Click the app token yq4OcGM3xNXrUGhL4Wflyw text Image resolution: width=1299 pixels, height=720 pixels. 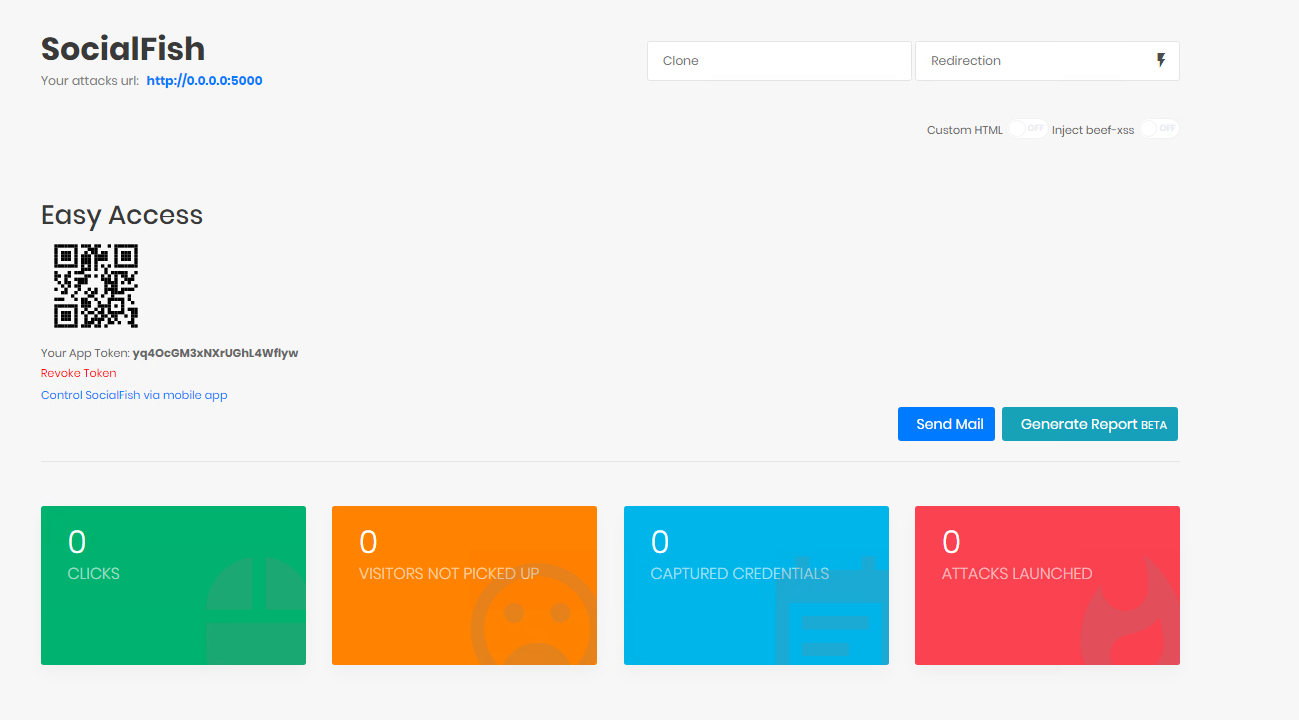[215, 353]
